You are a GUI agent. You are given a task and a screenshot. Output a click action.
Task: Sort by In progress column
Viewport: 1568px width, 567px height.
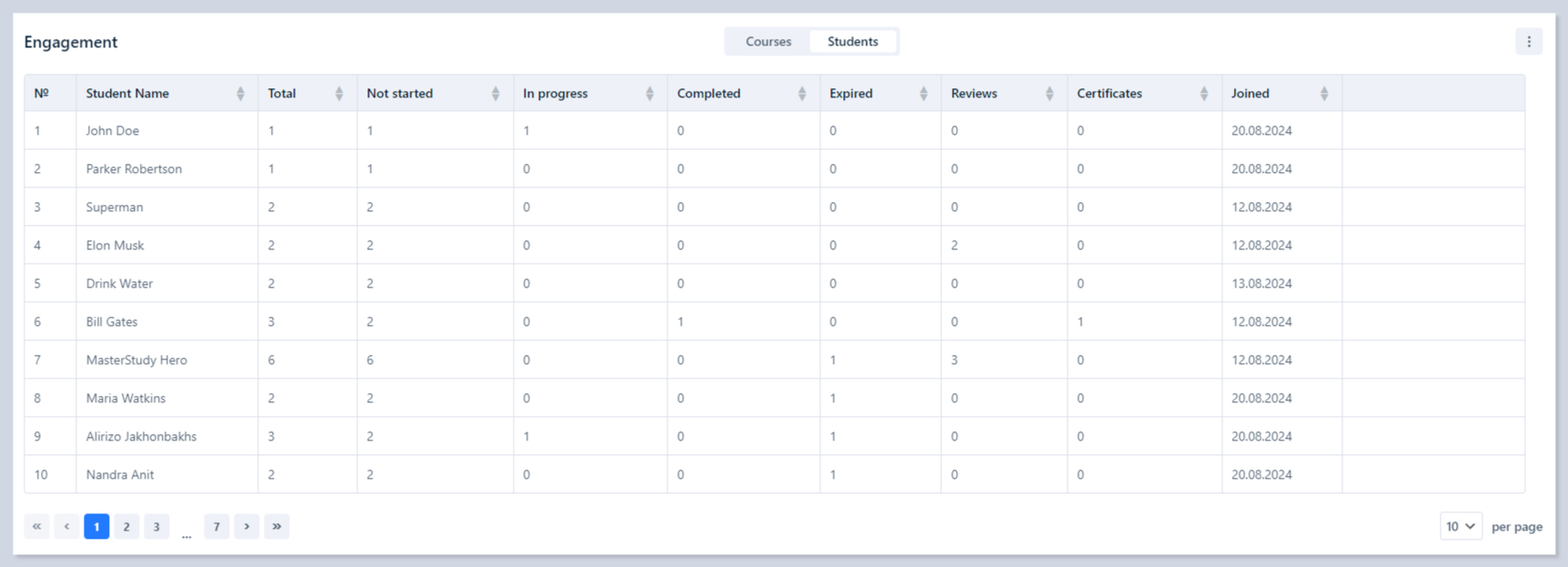pos(649,94)
